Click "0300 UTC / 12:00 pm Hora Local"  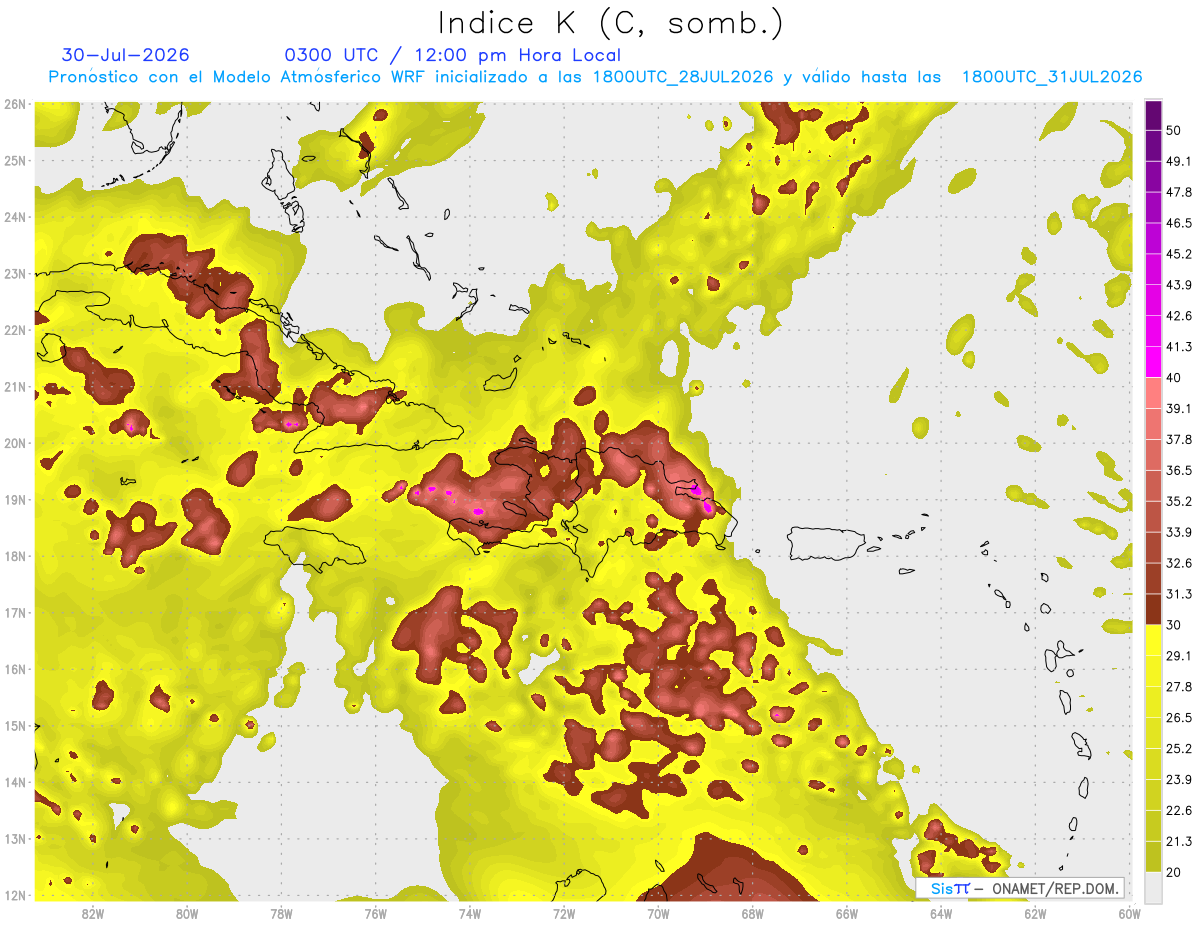(x=452, y=55)
